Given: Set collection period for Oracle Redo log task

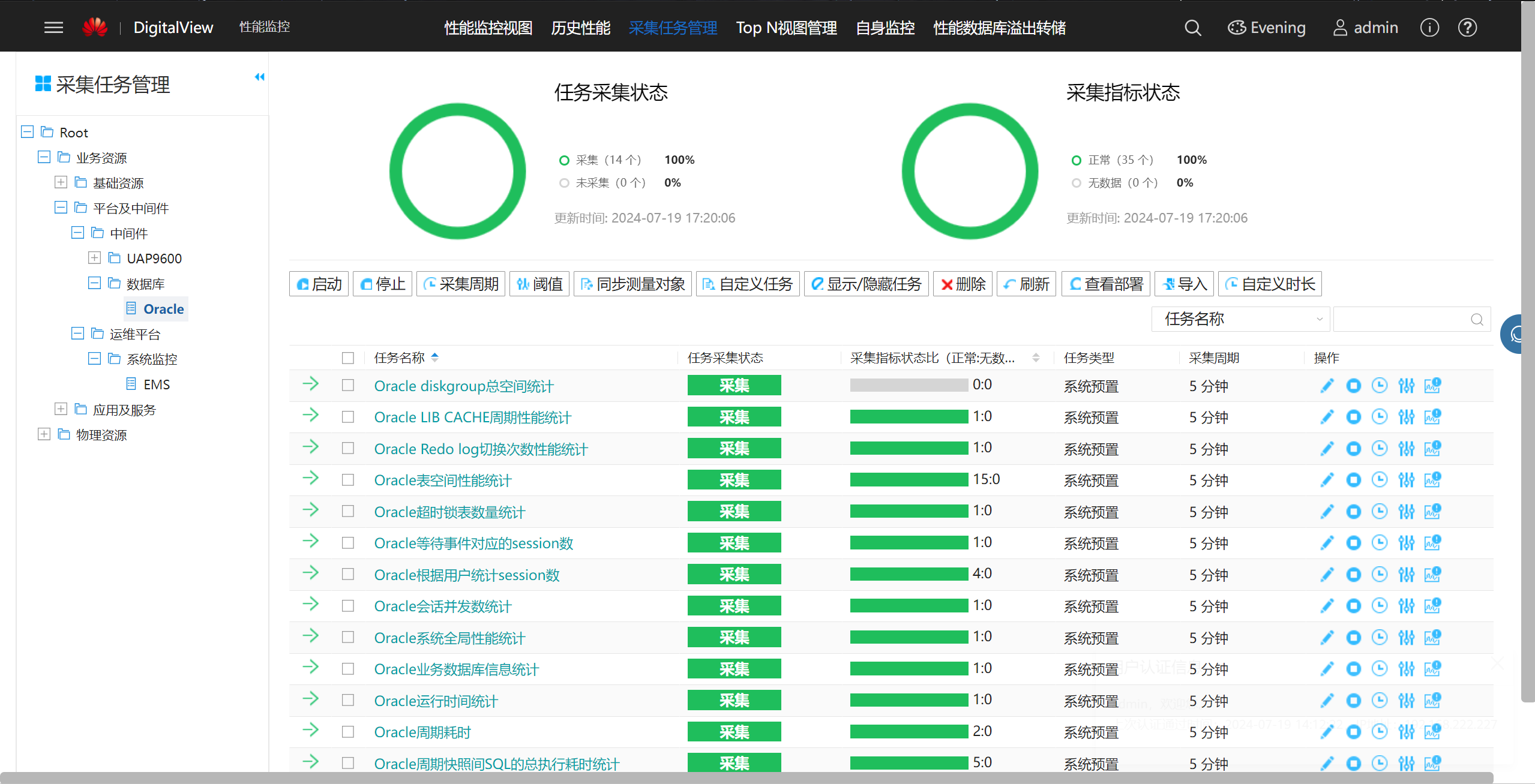Looking at the screenshot, I should (1380, 449).
